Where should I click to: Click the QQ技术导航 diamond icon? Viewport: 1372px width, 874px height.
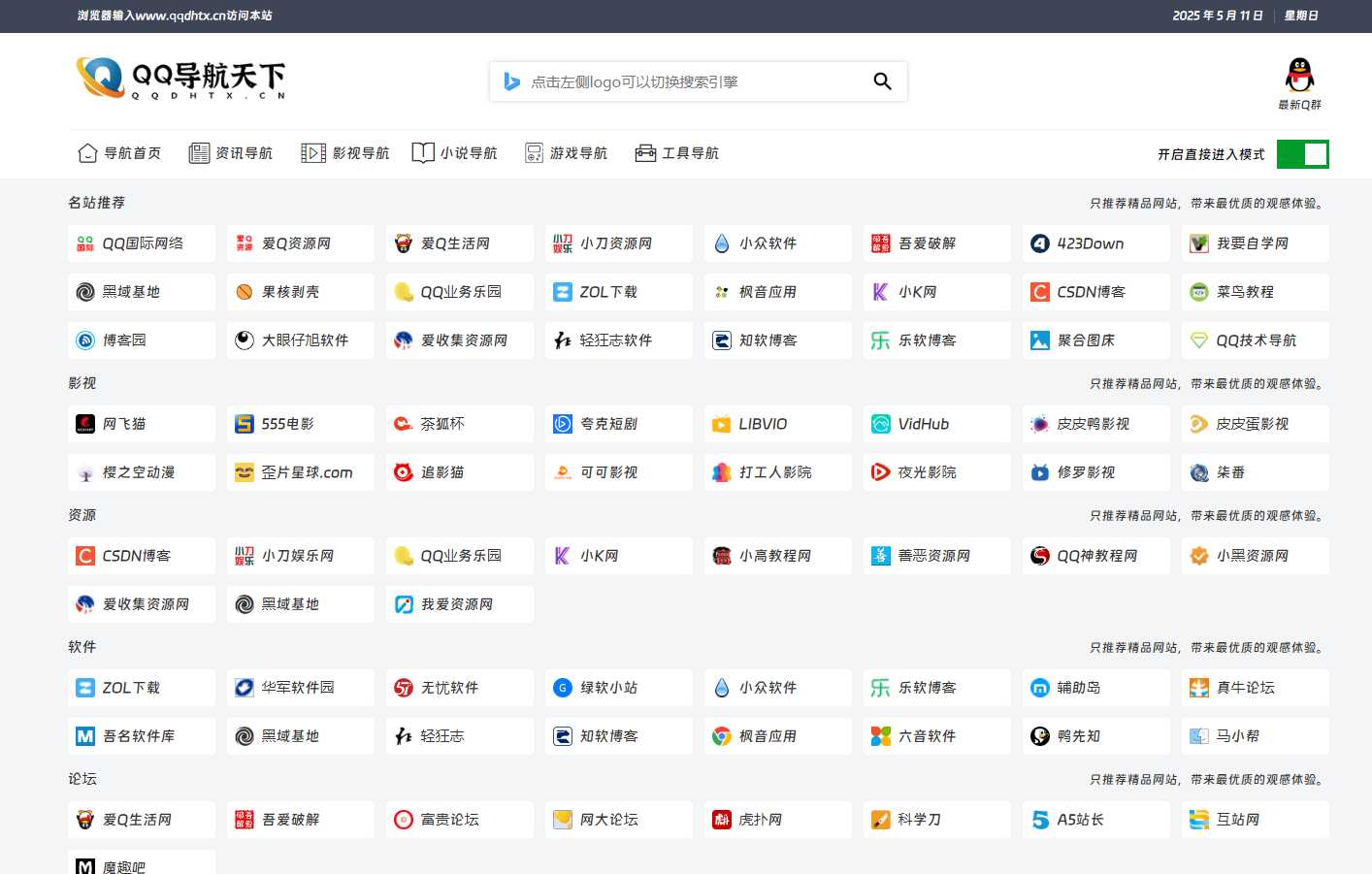1199,340
